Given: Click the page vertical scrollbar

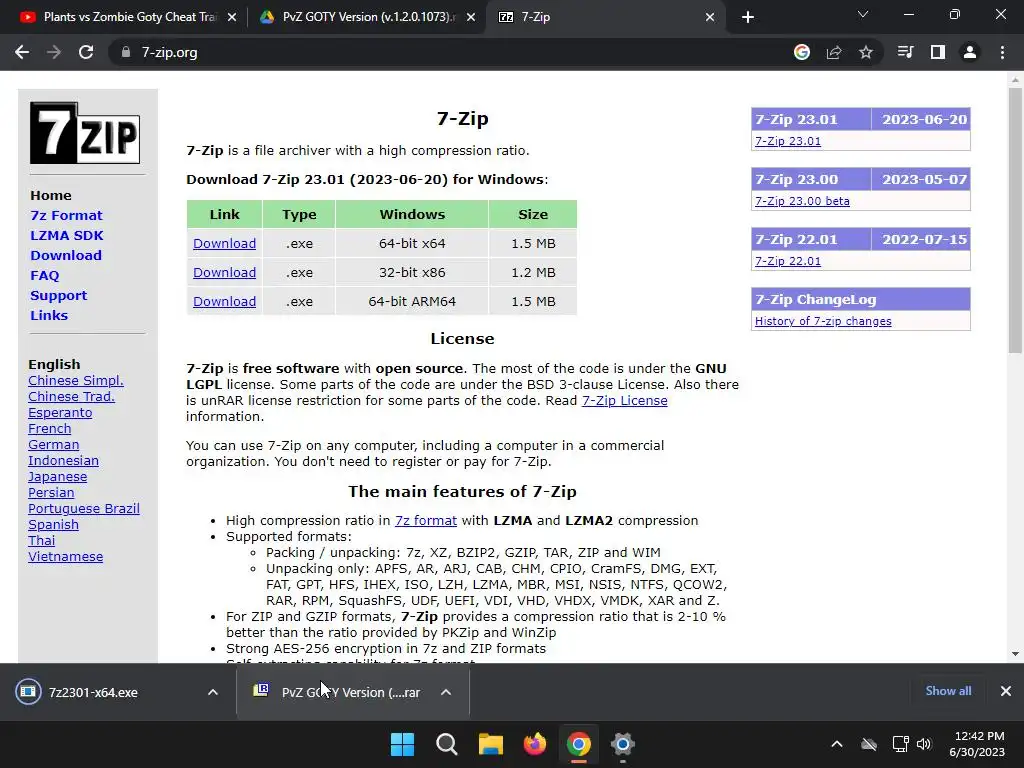Looking at the screenshot, I should [1015, 221].
